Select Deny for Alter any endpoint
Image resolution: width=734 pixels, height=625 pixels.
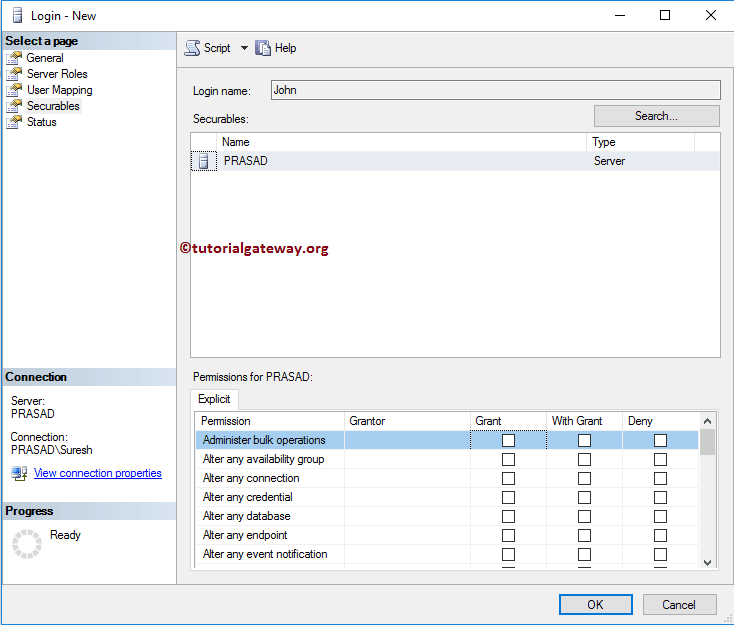661,535
